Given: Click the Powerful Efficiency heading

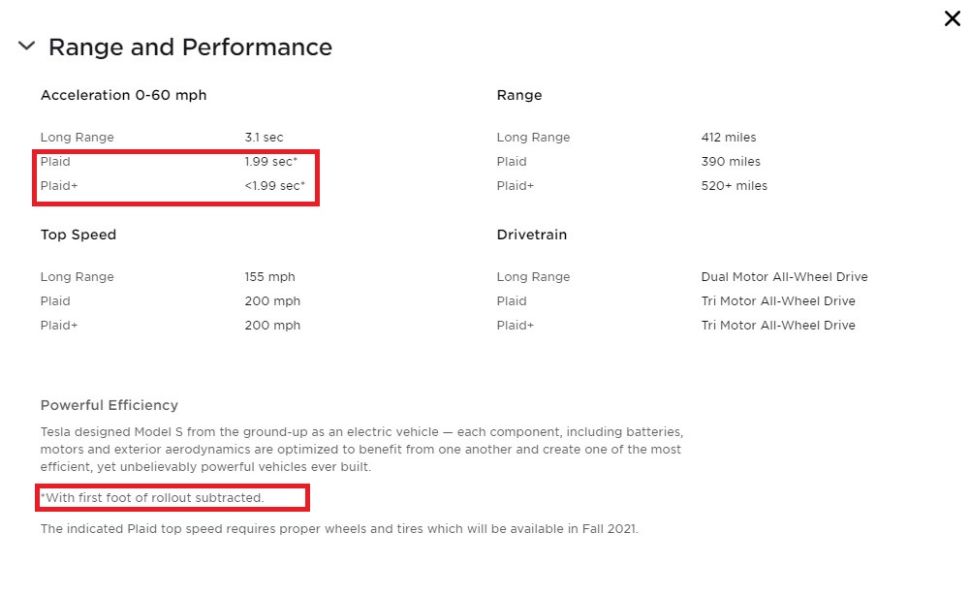Looking at the screenshot, I should click(109, 405).
